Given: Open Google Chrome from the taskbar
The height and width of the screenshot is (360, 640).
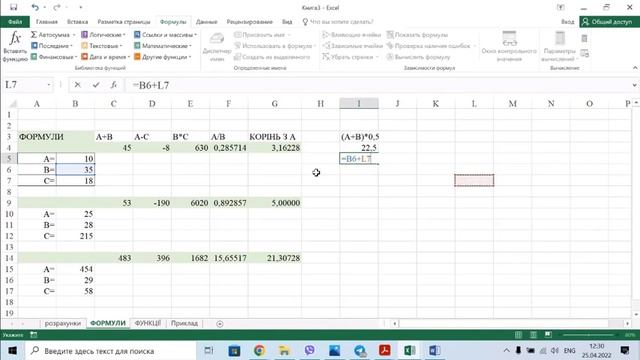Looking at the screenshot, I should pos(260,350).
